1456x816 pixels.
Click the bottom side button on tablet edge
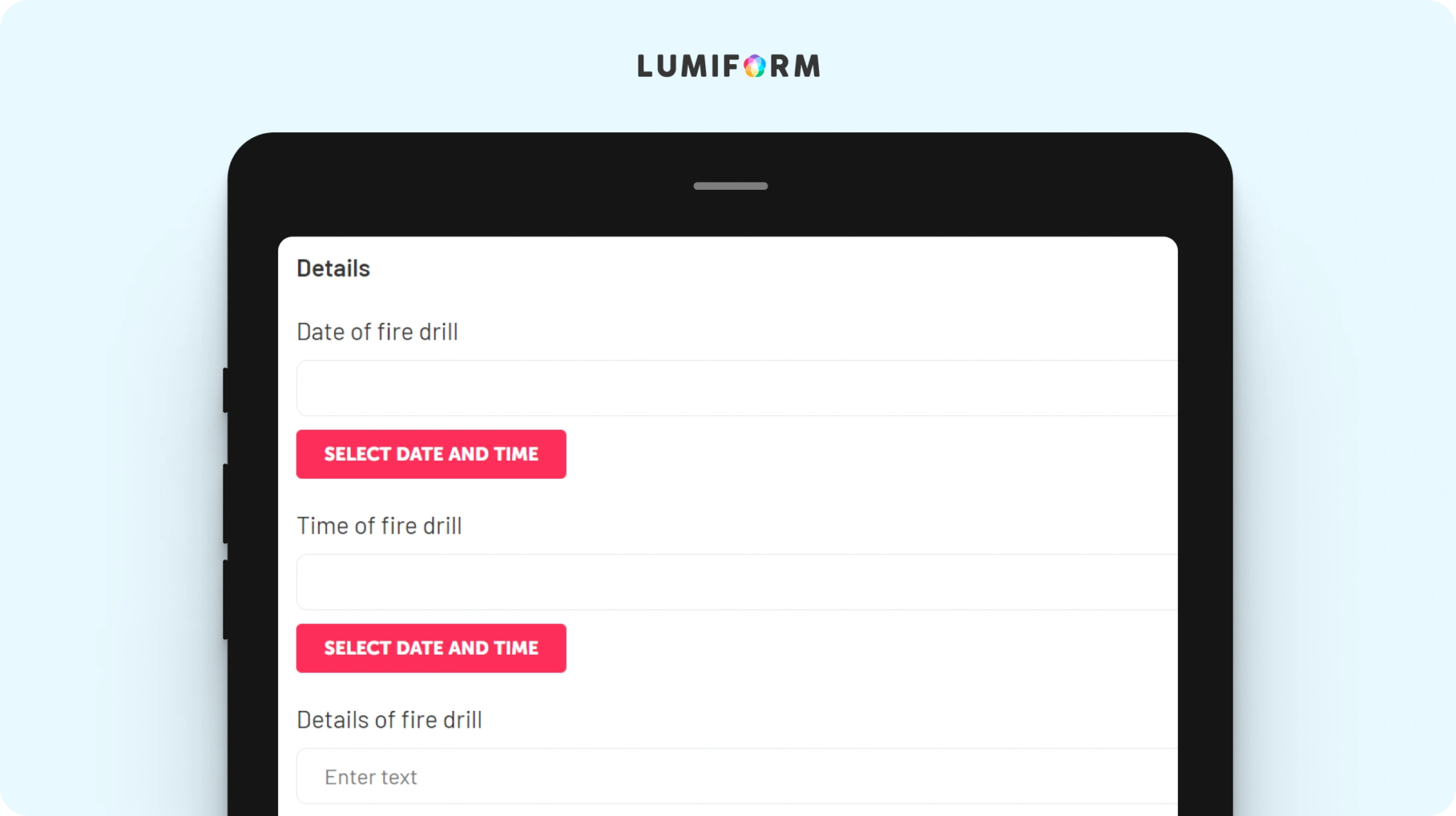225,600
